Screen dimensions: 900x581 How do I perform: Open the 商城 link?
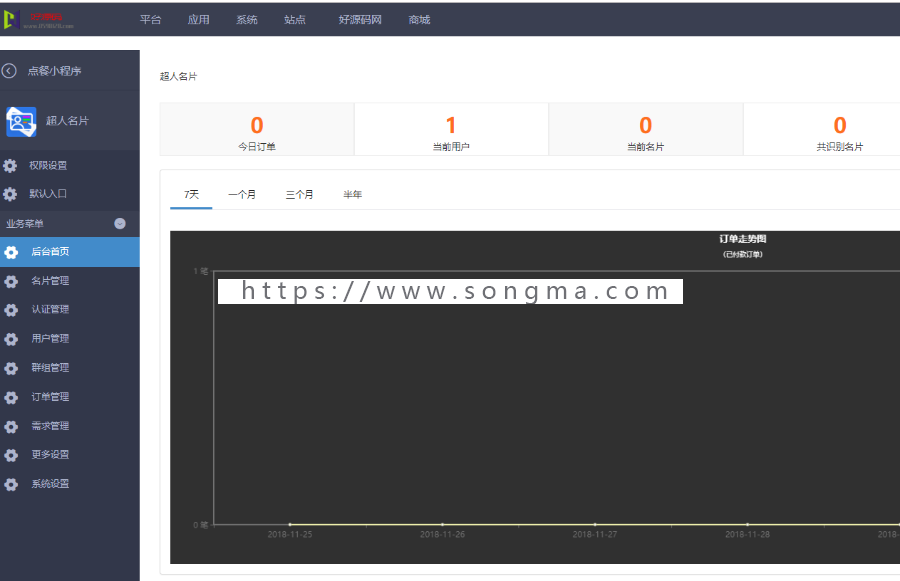point(419,18)
